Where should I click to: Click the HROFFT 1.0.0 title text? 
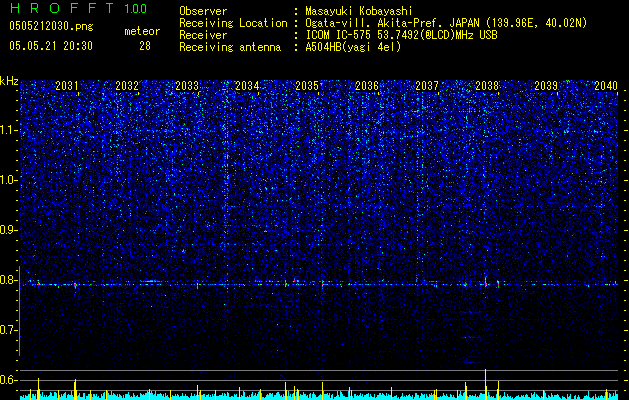click(x=78, y=8)
